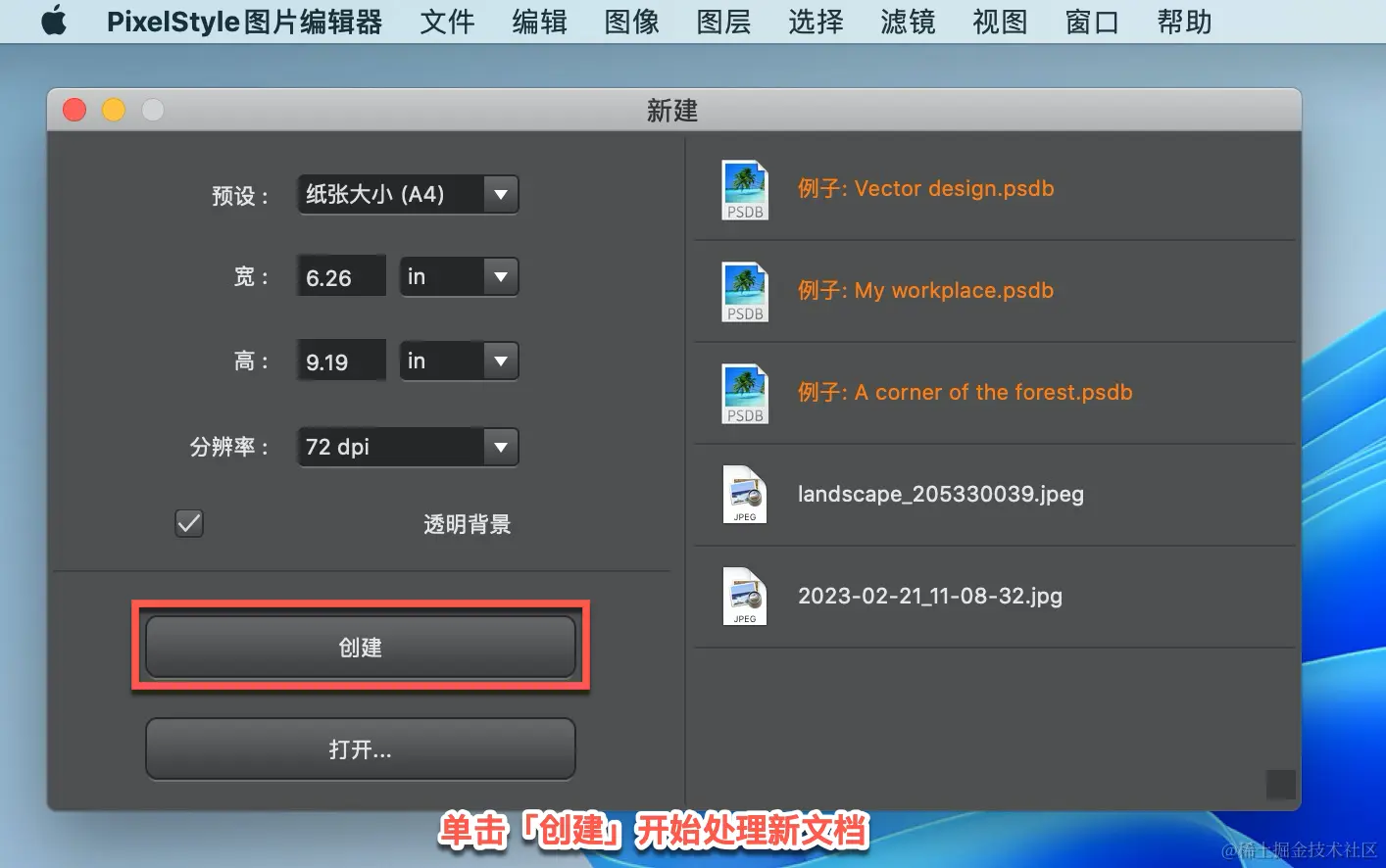This screenshot has width=1386, height=868.
Task: Click the 打开... button
Action: point(361,749)
